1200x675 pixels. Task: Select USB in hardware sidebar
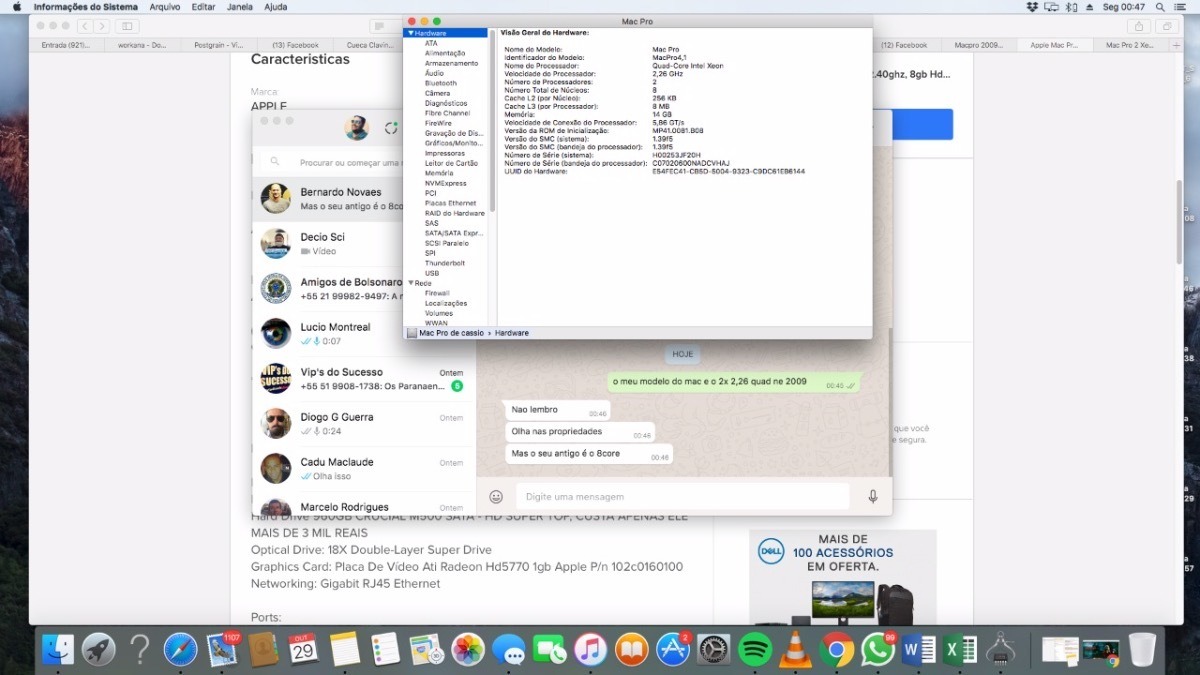(x=431, y=273)
